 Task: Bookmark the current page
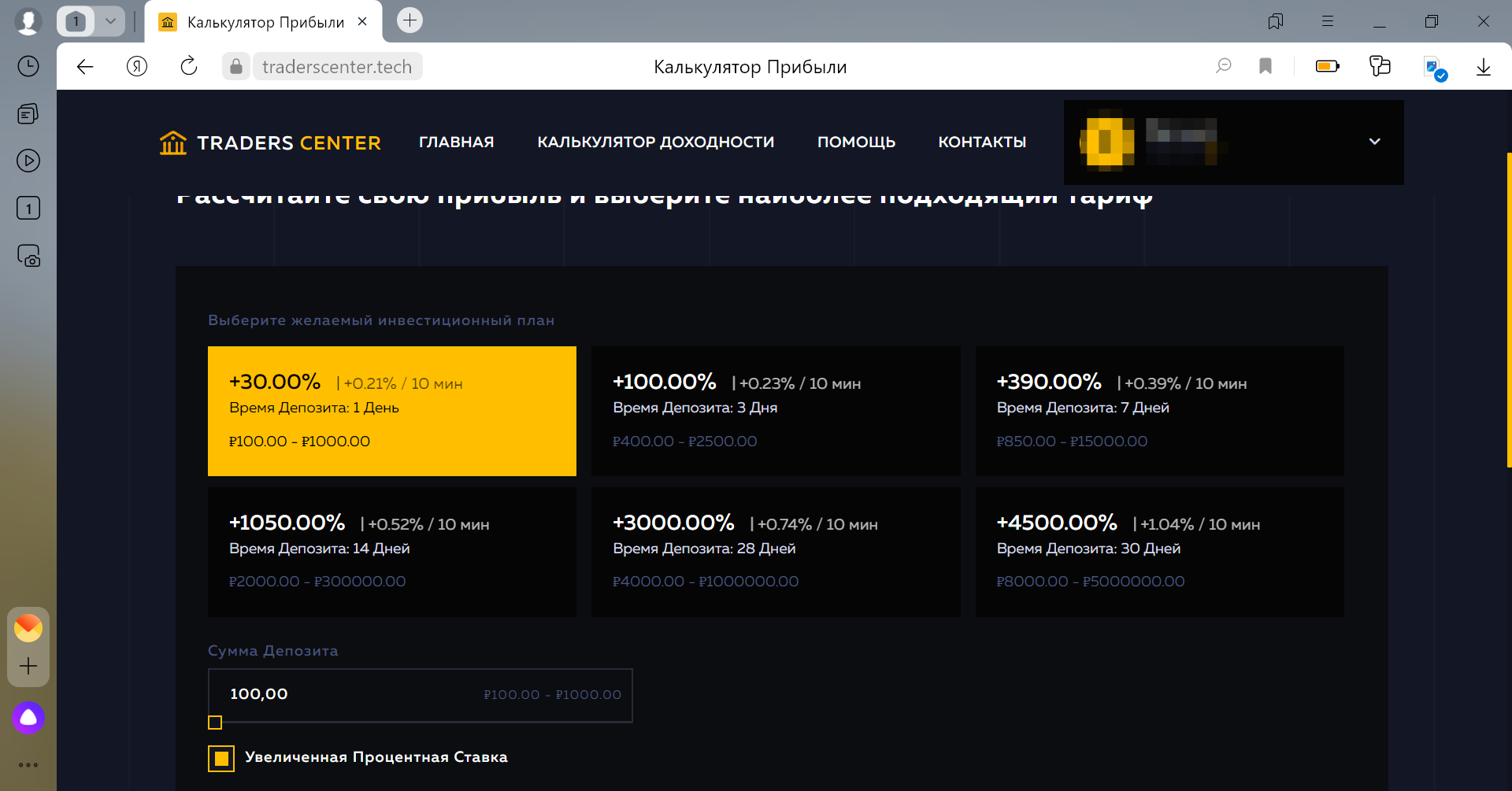click(1266, 66)
